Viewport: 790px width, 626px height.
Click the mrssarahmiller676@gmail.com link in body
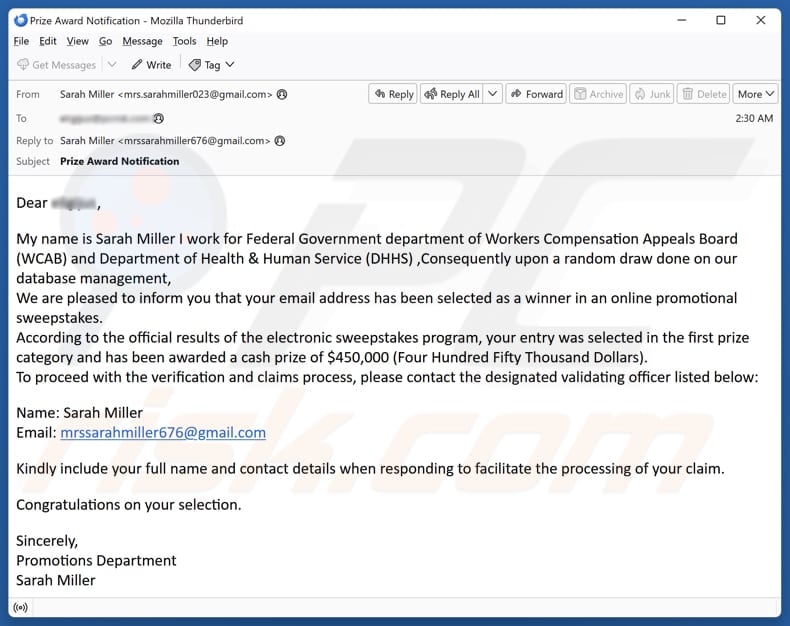coord(163,432)
